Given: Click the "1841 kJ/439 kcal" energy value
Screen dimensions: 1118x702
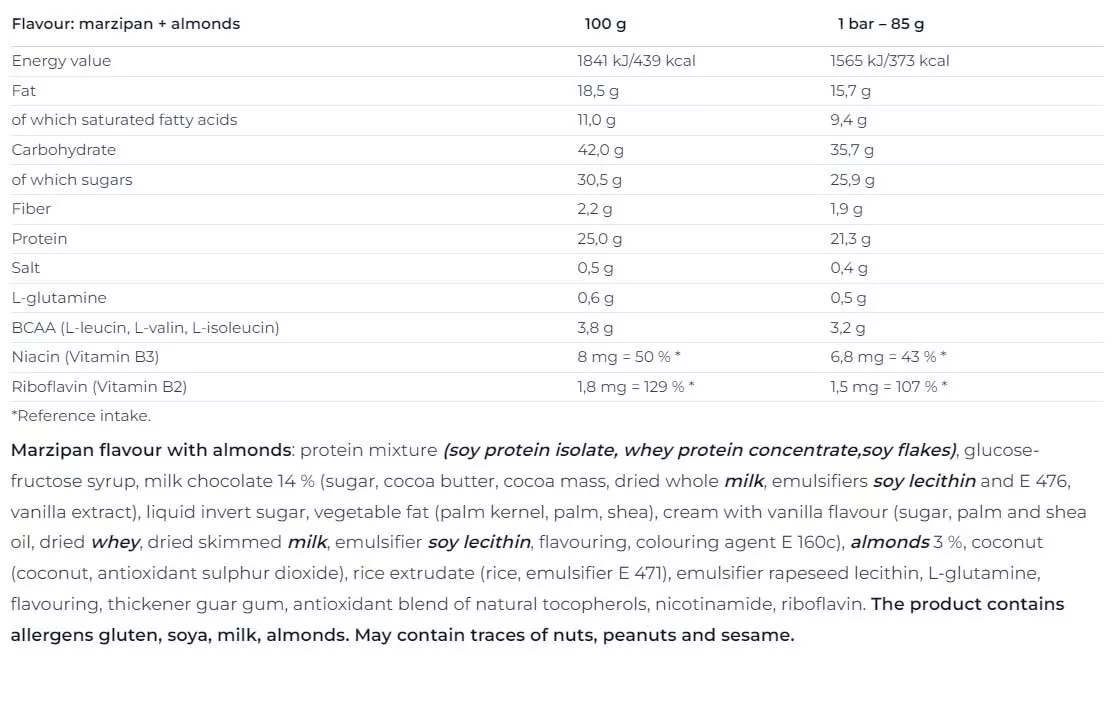Looking at the screenshot, I should [x=636, y=61].
